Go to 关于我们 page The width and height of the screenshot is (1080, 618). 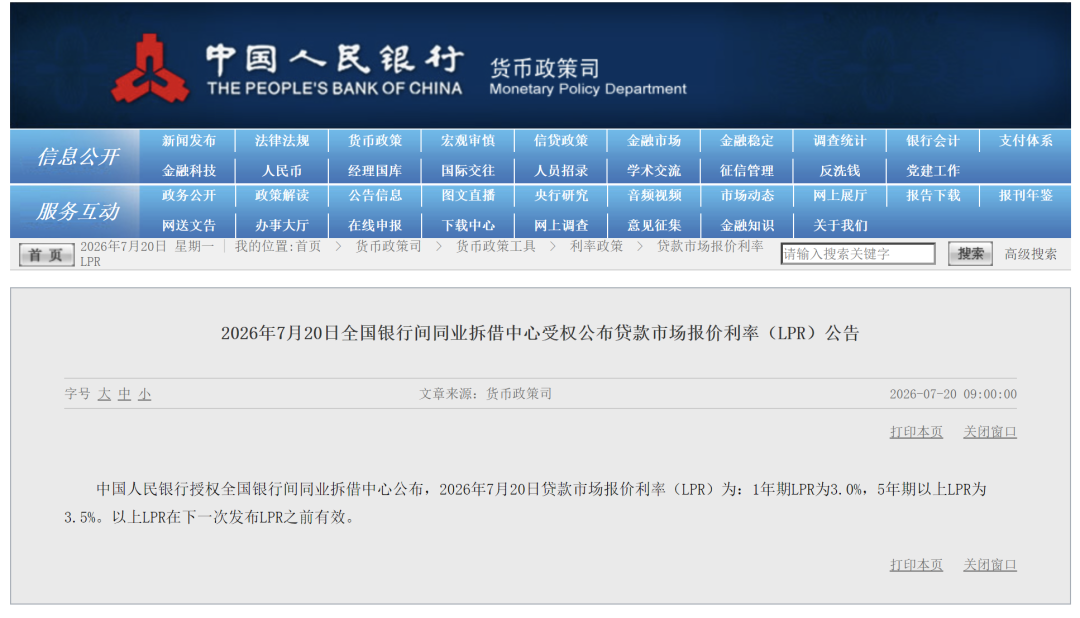(x=840, y=225)
